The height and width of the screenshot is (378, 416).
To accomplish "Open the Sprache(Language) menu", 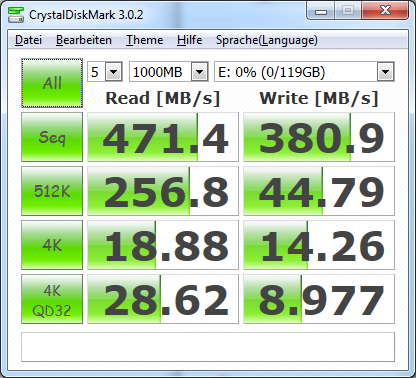I will point(267,40).
